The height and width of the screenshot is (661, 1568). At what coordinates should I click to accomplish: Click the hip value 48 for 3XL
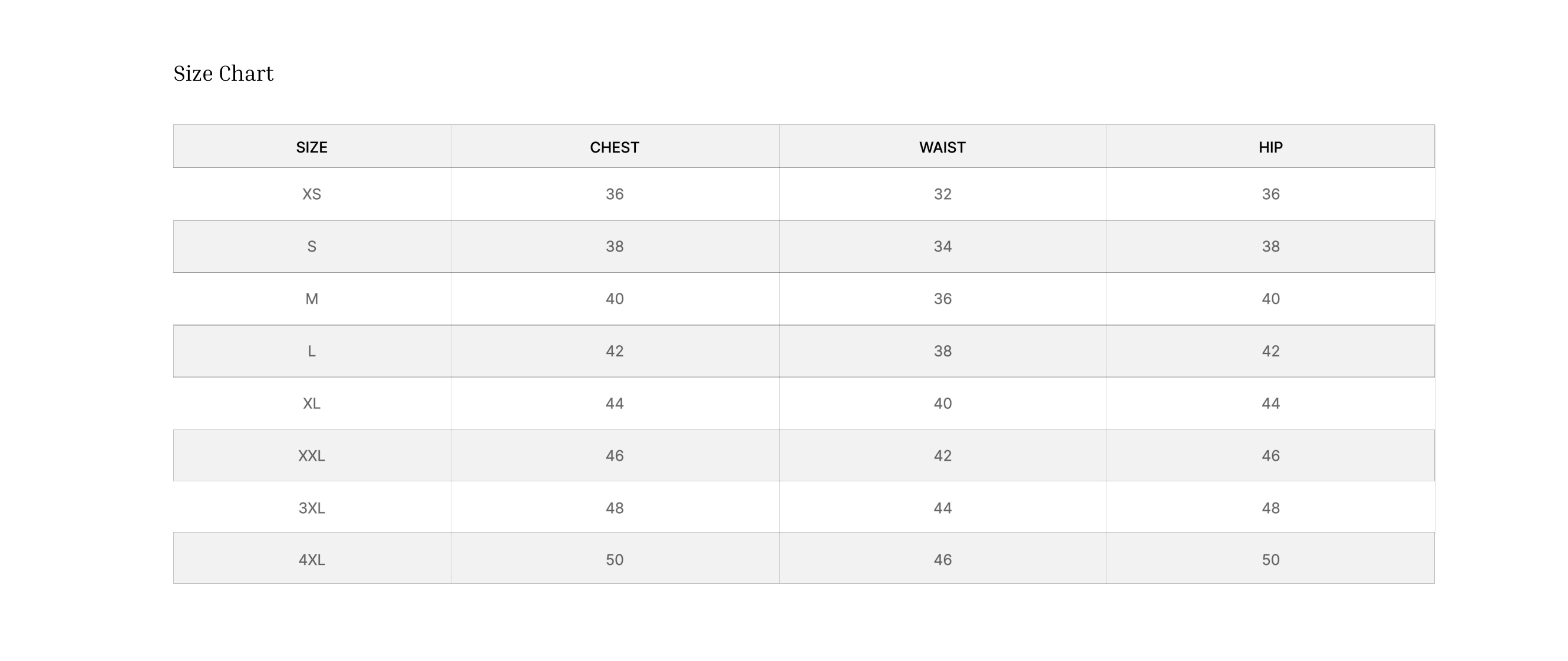pyautogui.click(x=1270, y=508)
